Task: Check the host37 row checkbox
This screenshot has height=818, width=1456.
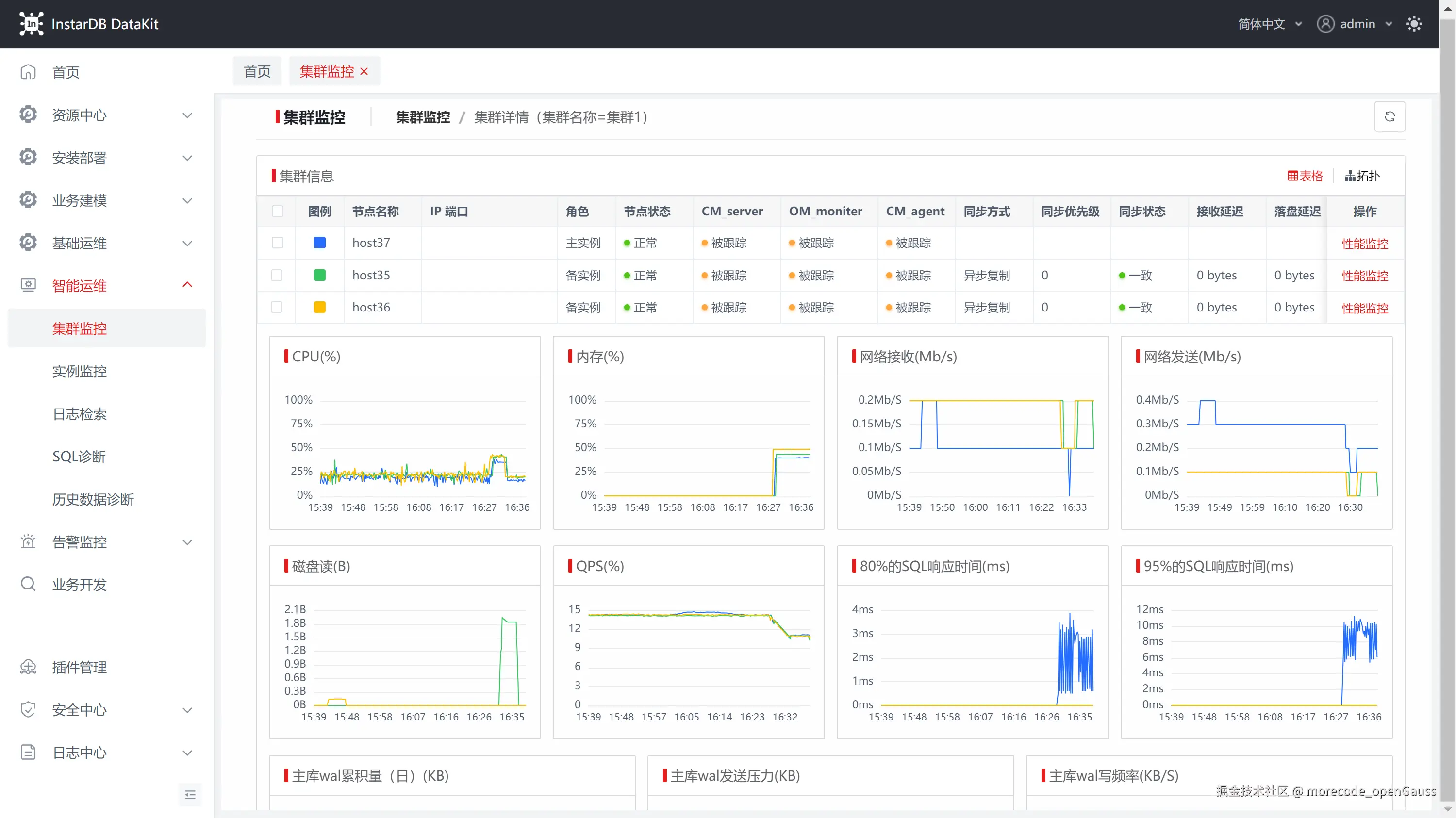Action: pos(277,243)
